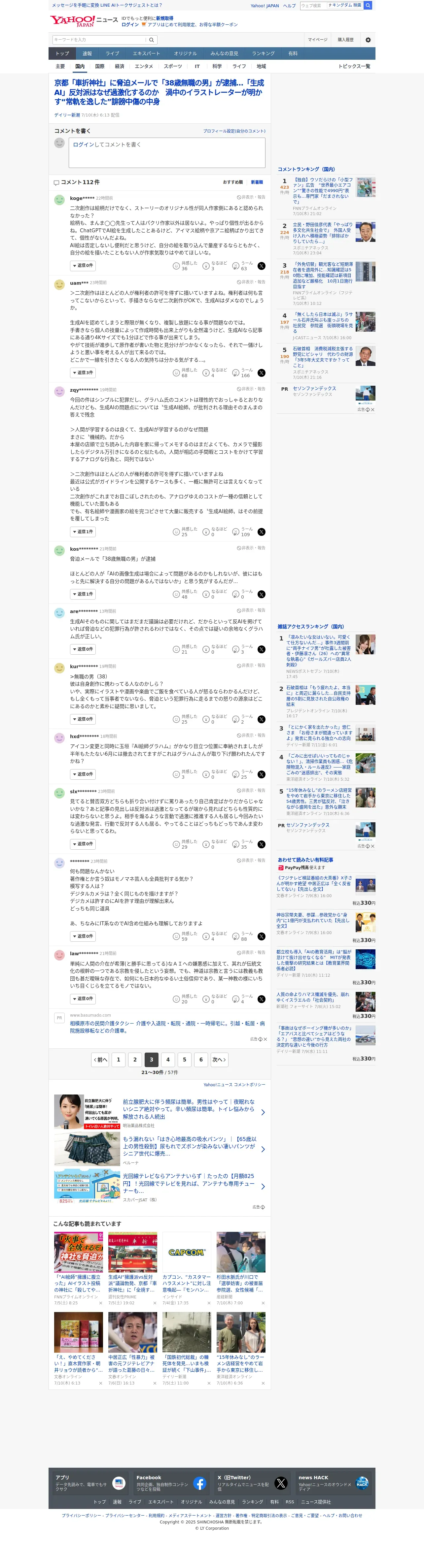Open マイページ link

[x=317, y=40]
